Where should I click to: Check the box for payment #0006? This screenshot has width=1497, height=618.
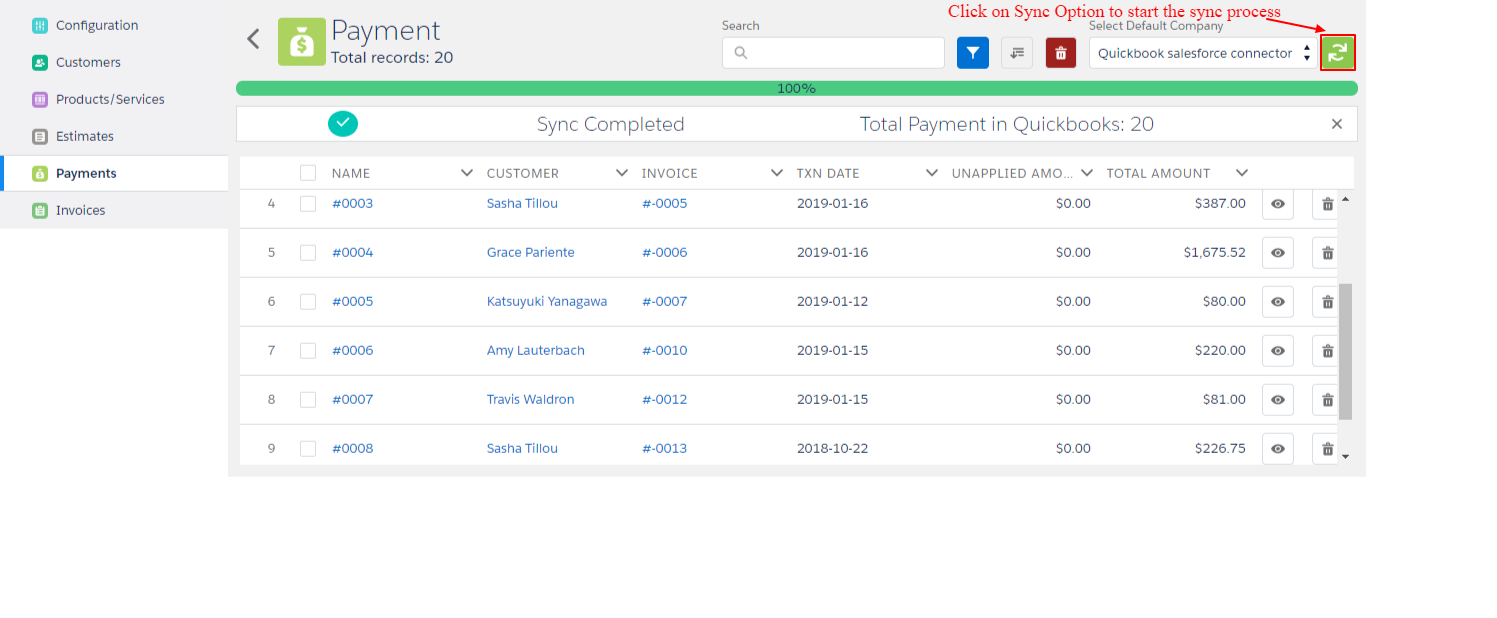[x=308, y=350]
